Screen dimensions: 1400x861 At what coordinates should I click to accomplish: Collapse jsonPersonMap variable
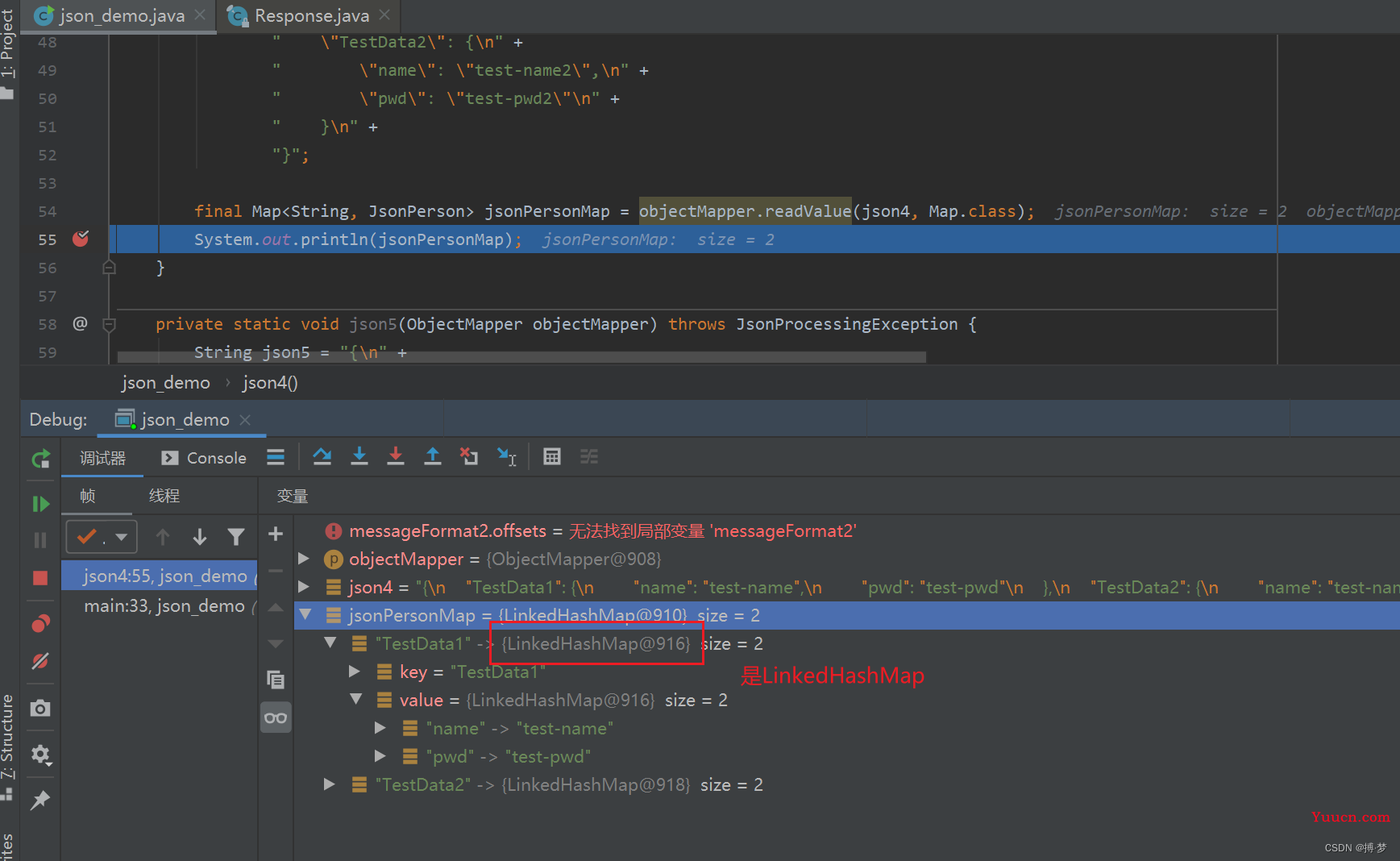[305, 614]
